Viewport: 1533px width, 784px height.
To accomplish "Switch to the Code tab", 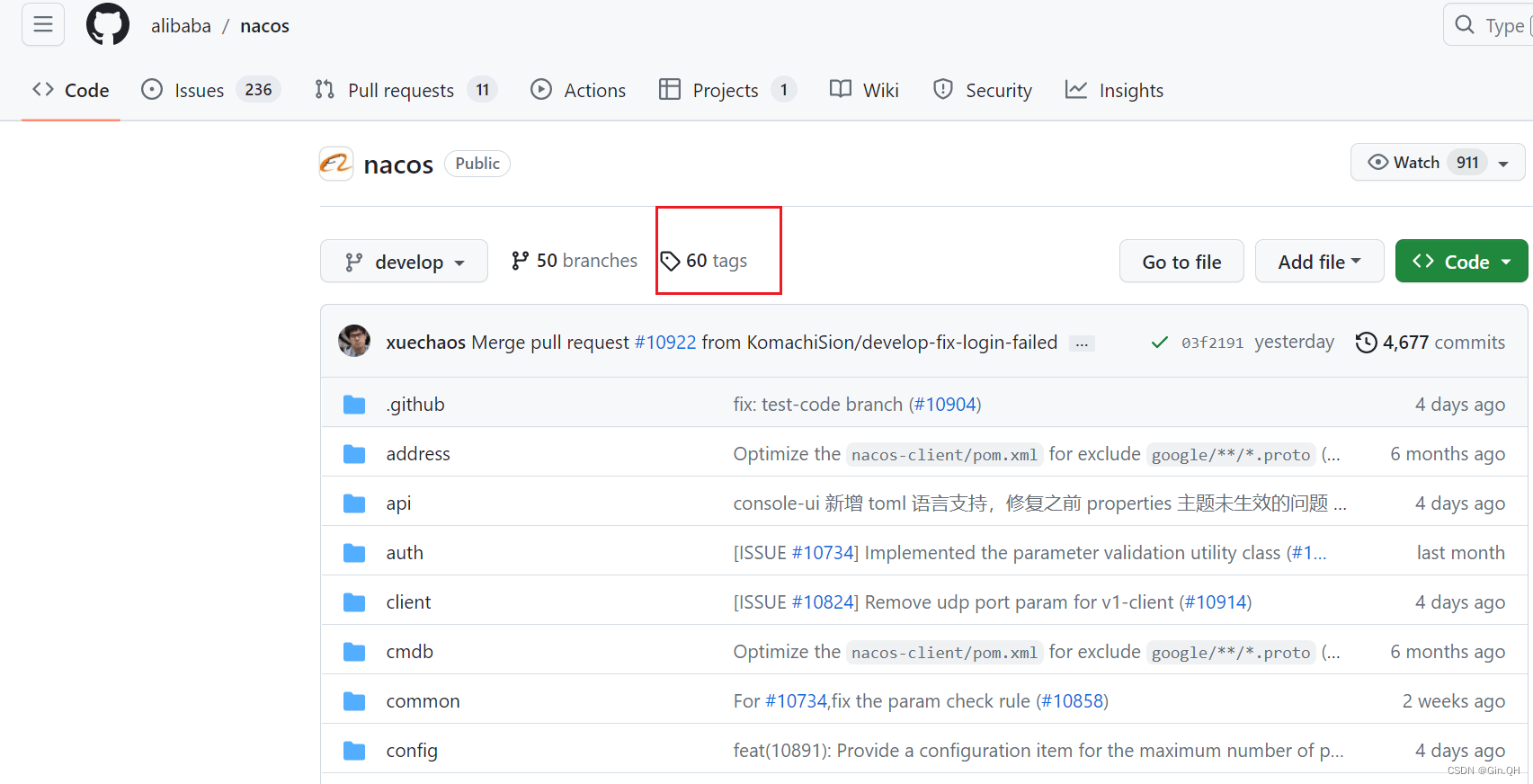I will [x=71, y=90].
